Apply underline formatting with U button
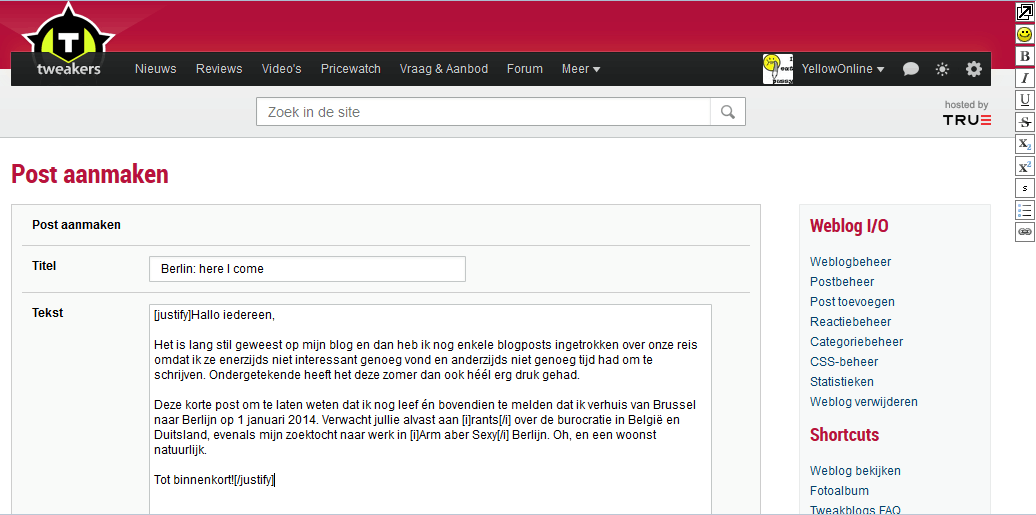 (1025, 100)
